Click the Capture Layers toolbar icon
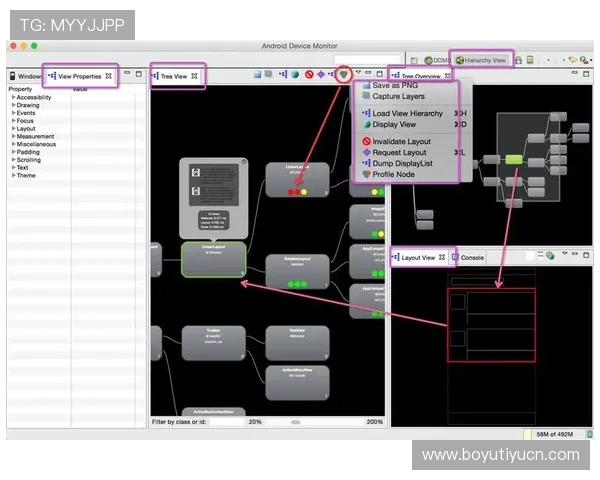 tap(269, 75)
